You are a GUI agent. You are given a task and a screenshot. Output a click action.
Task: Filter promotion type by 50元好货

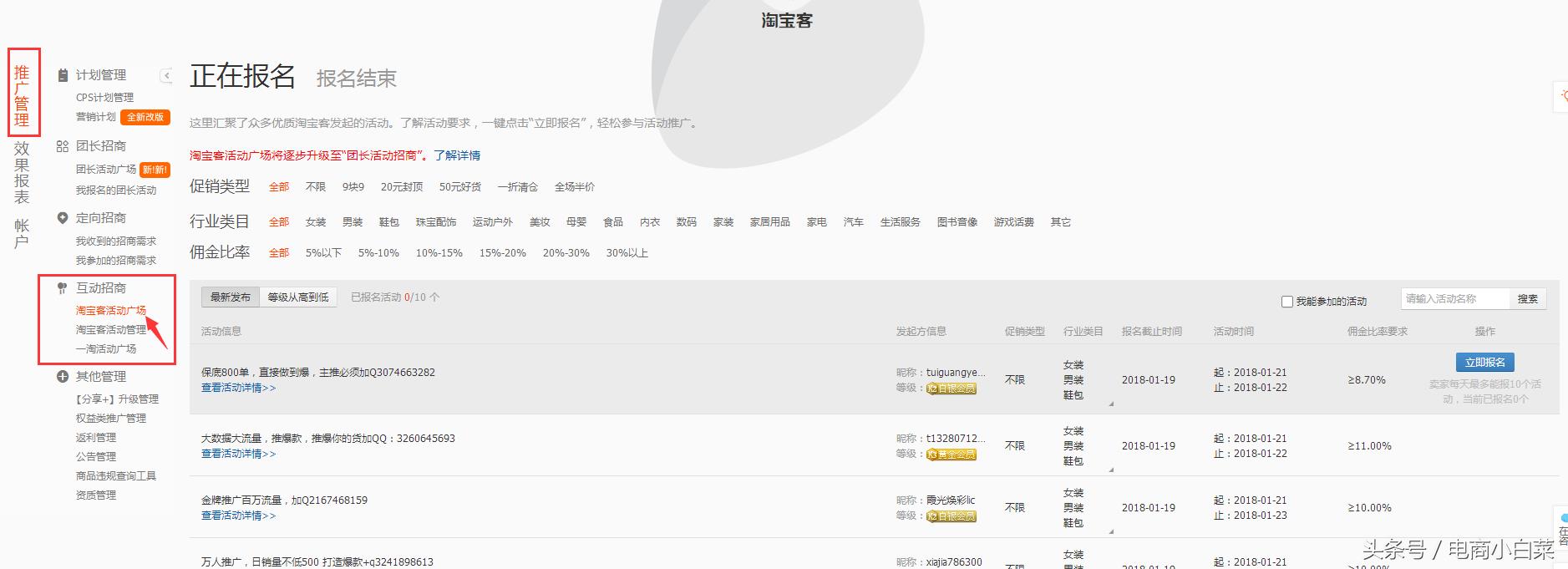click(x=460, y=187)
